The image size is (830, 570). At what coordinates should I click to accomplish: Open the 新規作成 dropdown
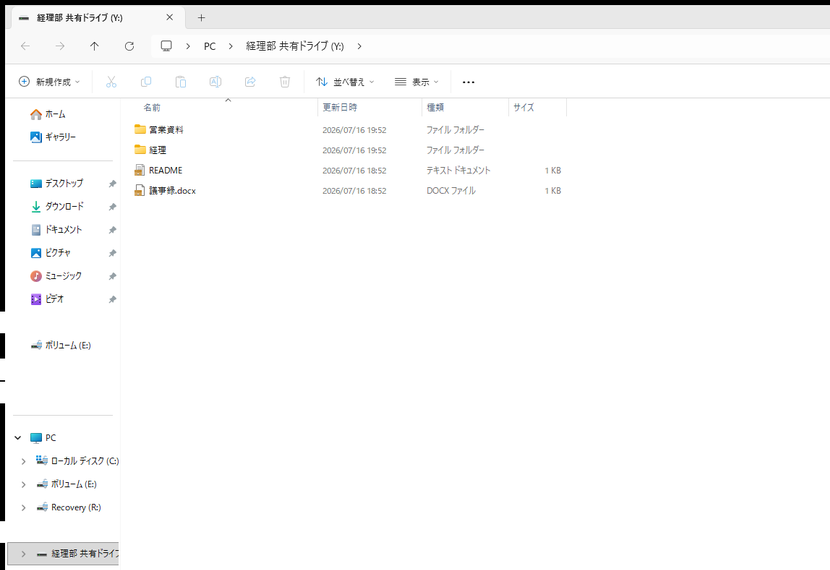(49, 82)
